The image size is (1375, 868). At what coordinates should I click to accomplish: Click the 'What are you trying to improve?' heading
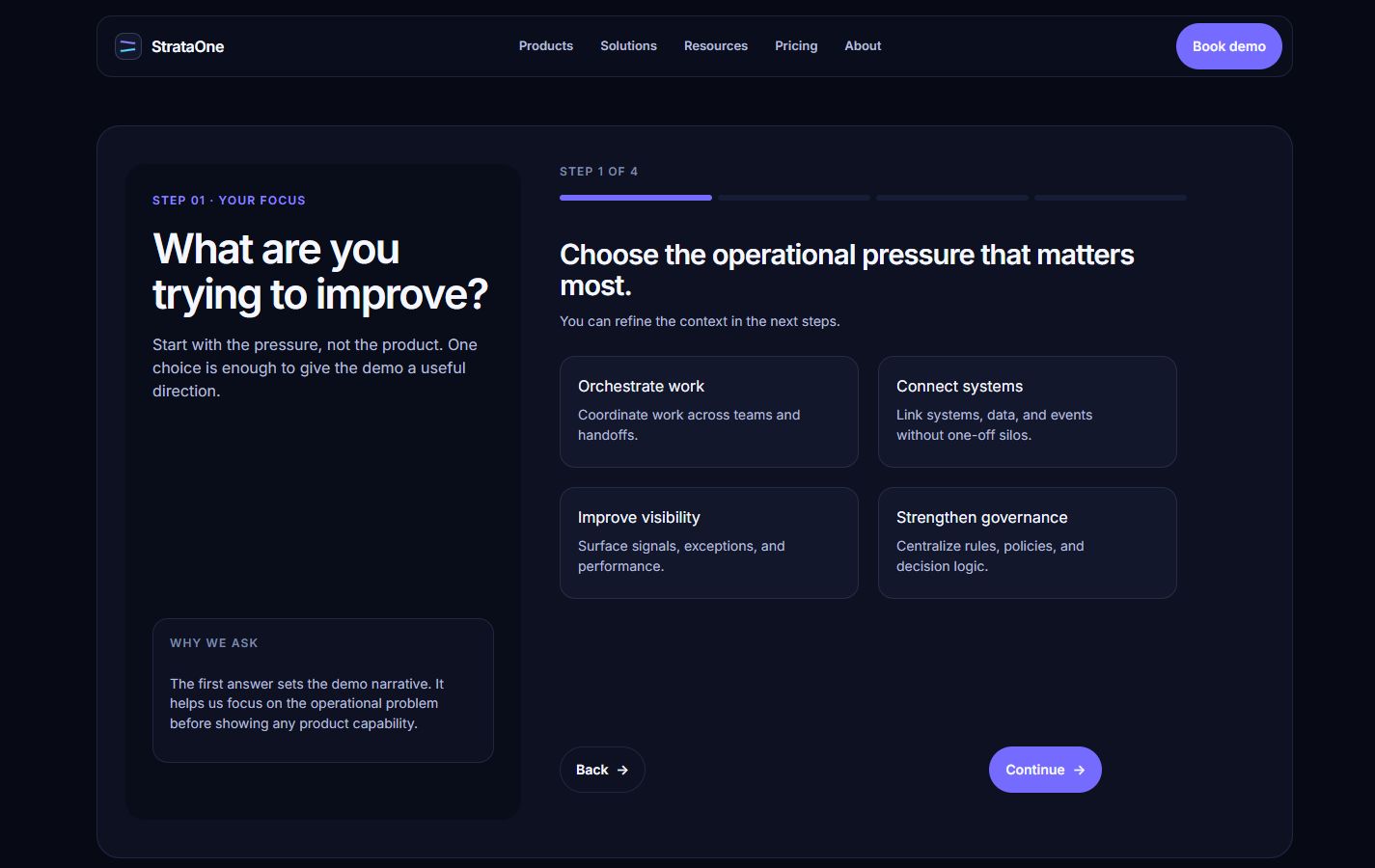[320, 271]
